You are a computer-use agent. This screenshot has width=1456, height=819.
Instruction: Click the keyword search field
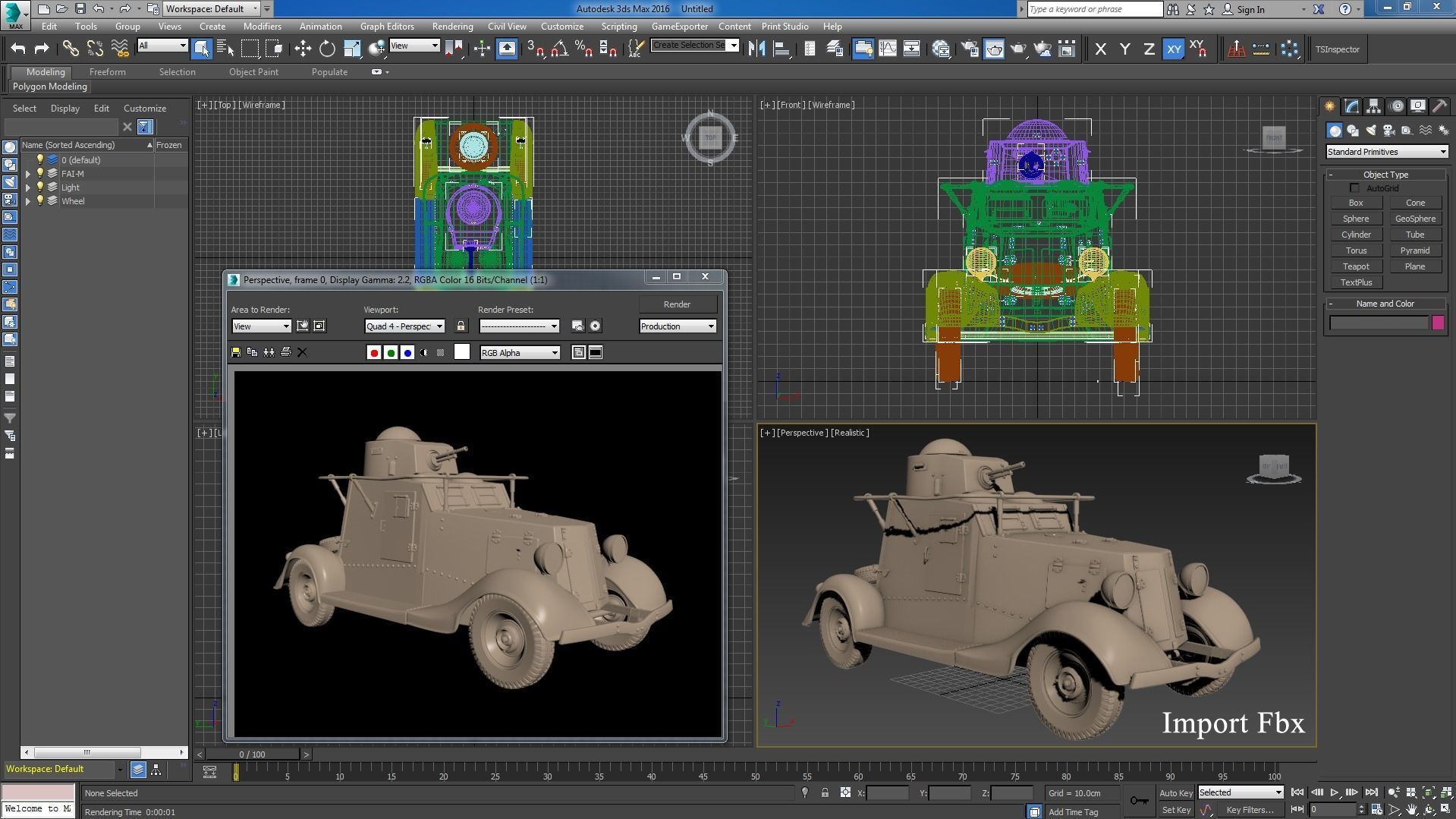pos(1094,9)
